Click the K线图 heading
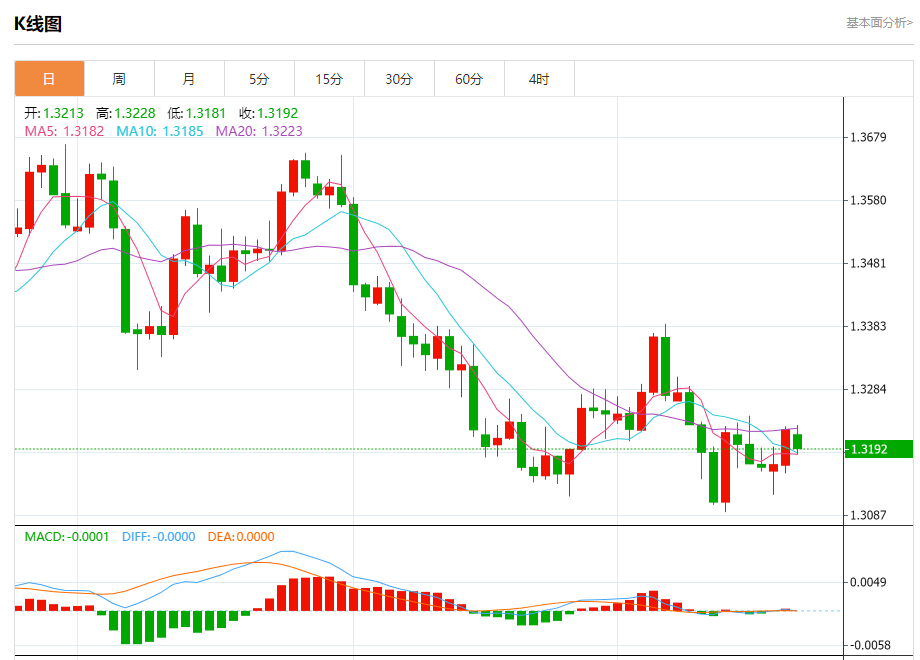This screenshot has width=920, height=660. point(38,24)
